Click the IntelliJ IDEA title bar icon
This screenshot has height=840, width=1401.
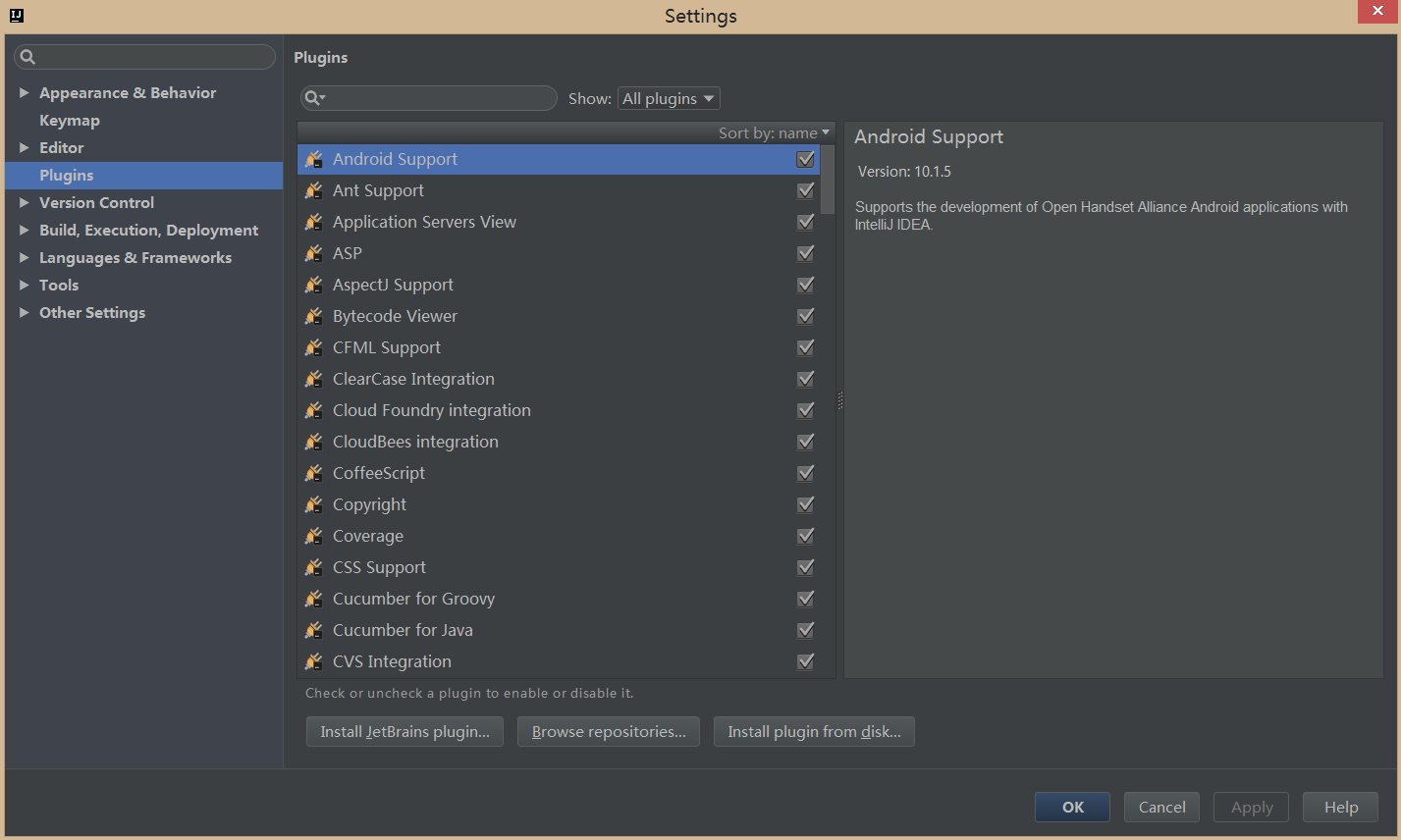16,15
